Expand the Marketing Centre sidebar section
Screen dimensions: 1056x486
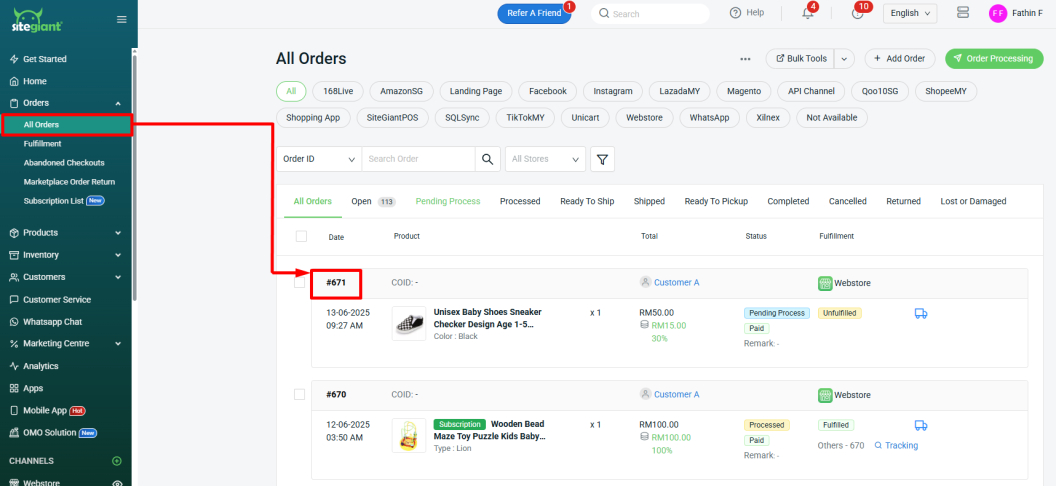(119, 343)
